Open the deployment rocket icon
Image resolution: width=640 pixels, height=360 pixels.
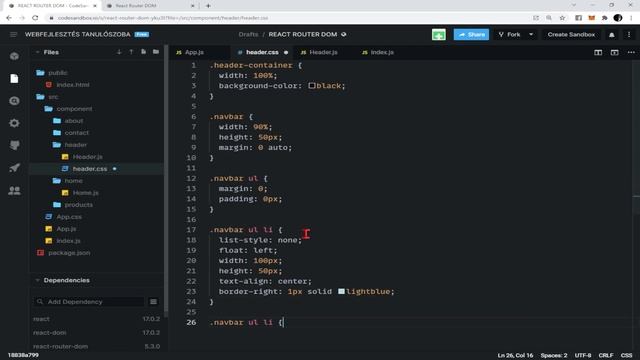[14, 168]
